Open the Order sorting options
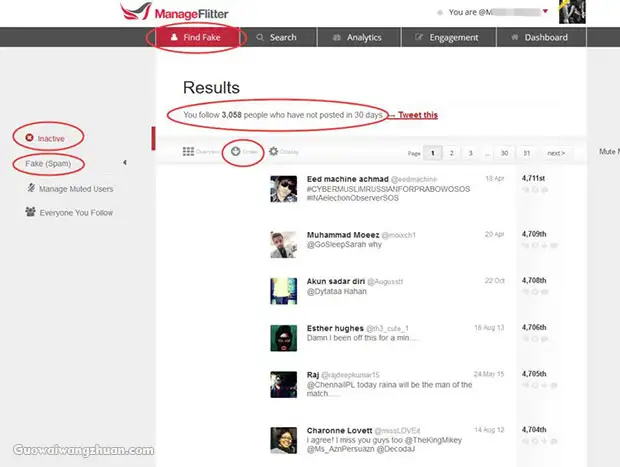Screen dimensions: 620x467 coord(244,151)
